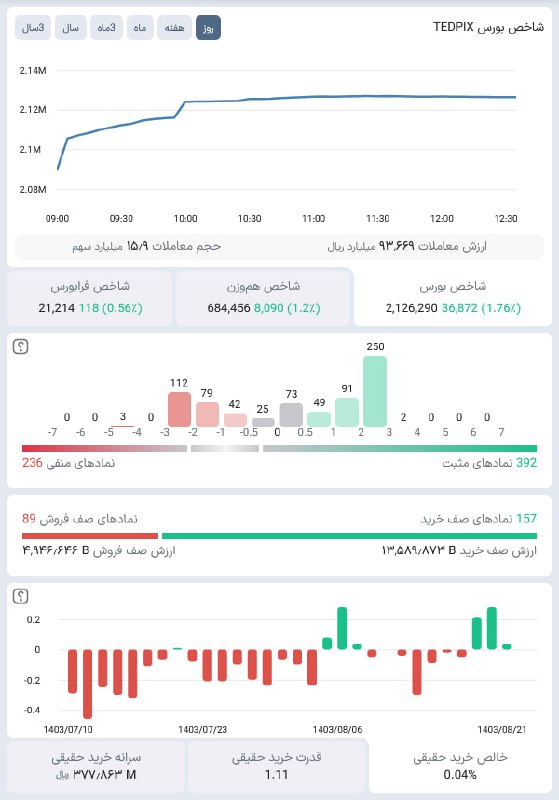Click the 1403/07/23 date axis label
Screen dimensions: 559x800
pyautogui.click(x=202, y=730)
